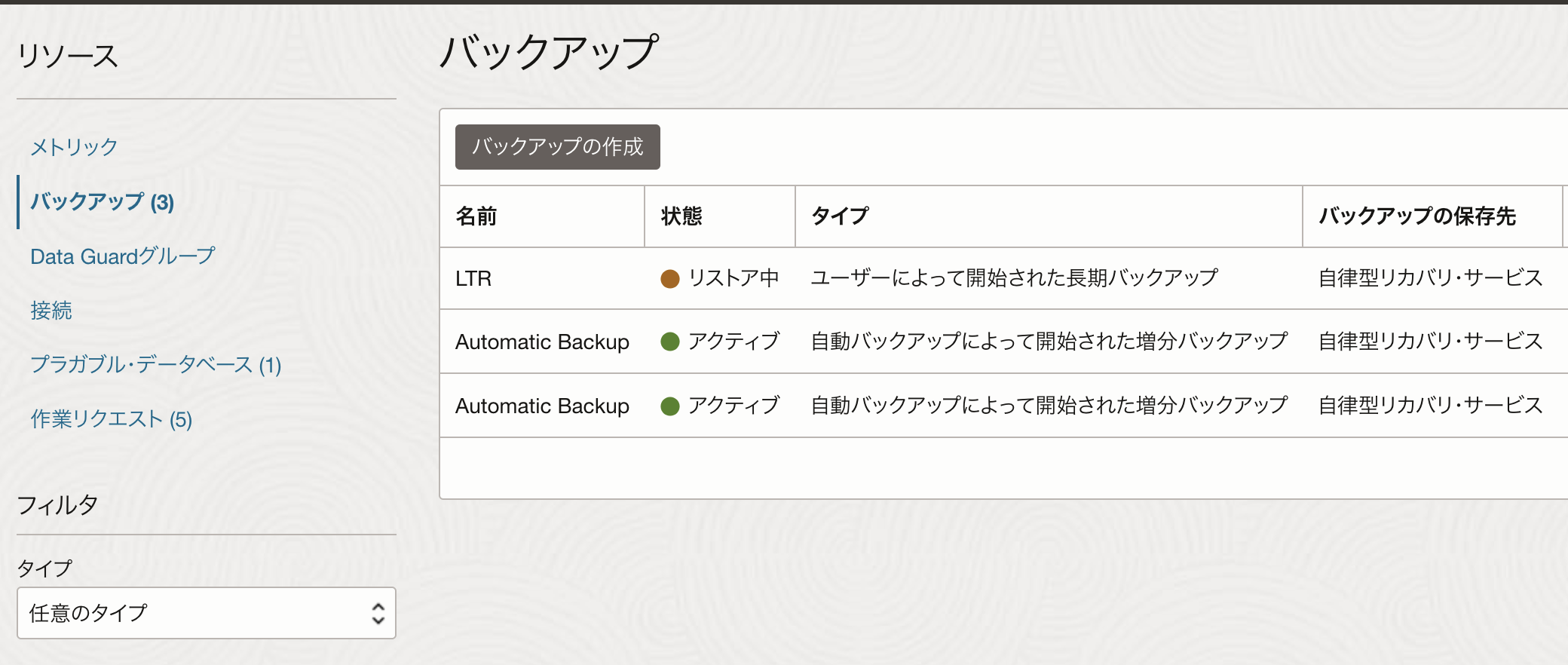The image size is (1568, 665).
Task: Click the リストア中 status text for LTR
Action: point(733,278)
